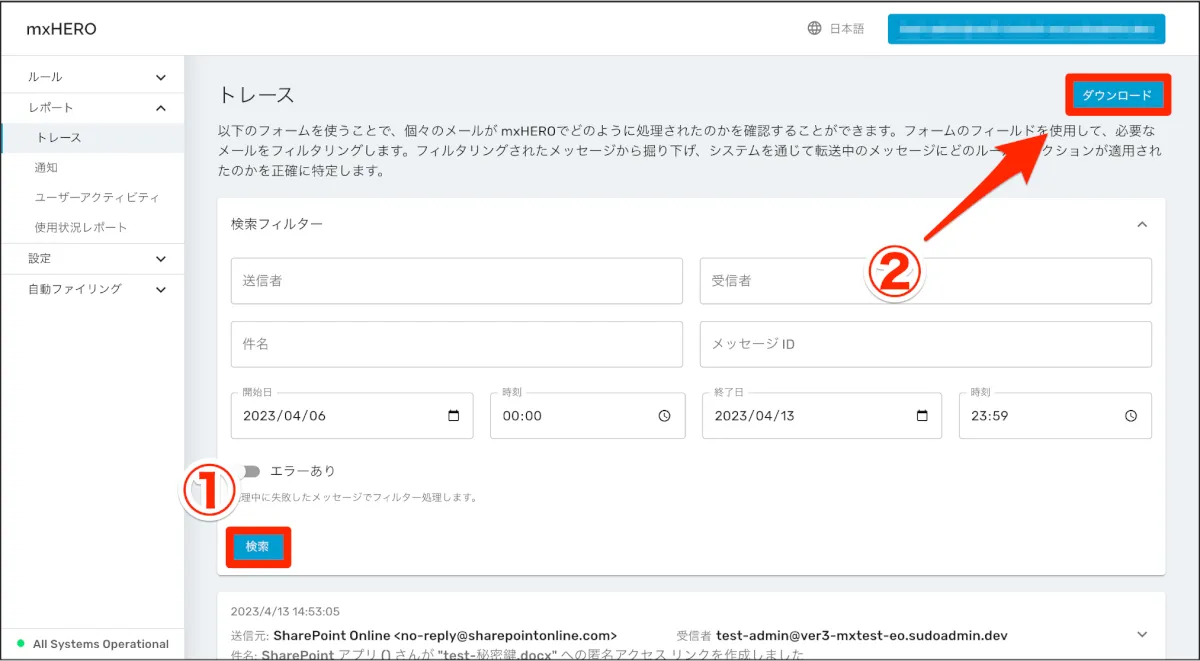The width and height of the screenshot is (1200, 661).
Task: Open the ユーザーアクティビティ page
Action: [x=97, y=198]
